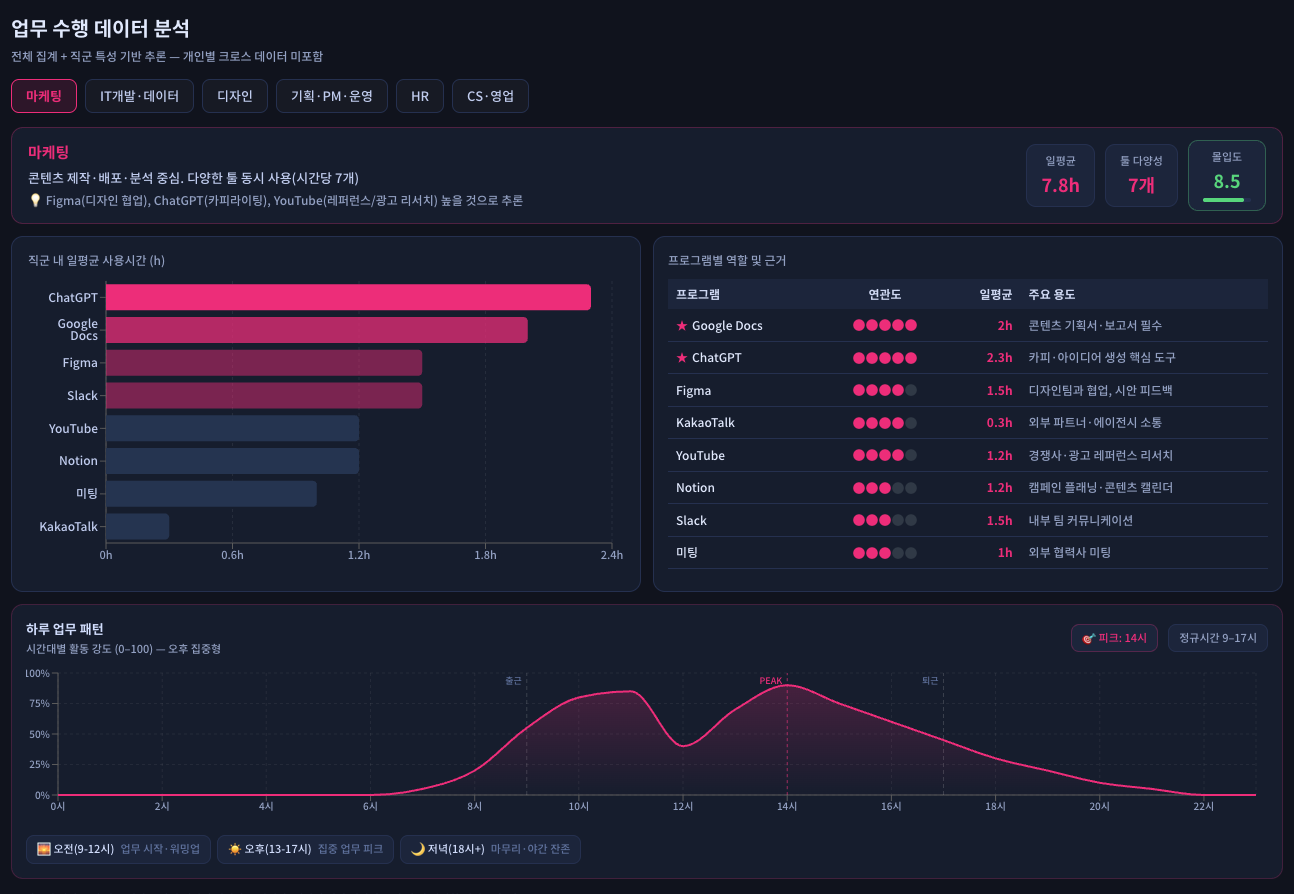1294x894 pixels.
Task: Click the 몰입도 8.5 score card
Action: (x=1226, y=175)
